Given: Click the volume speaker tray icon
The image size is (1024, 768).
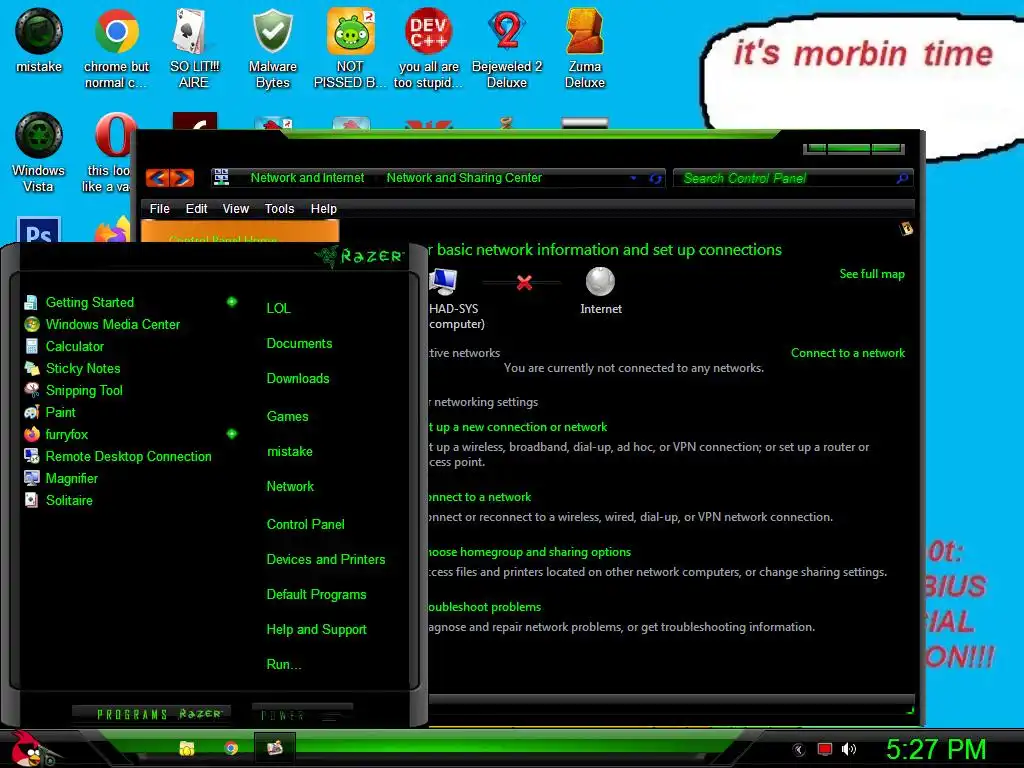Looking at the screenshot, I should click(848, 749).
